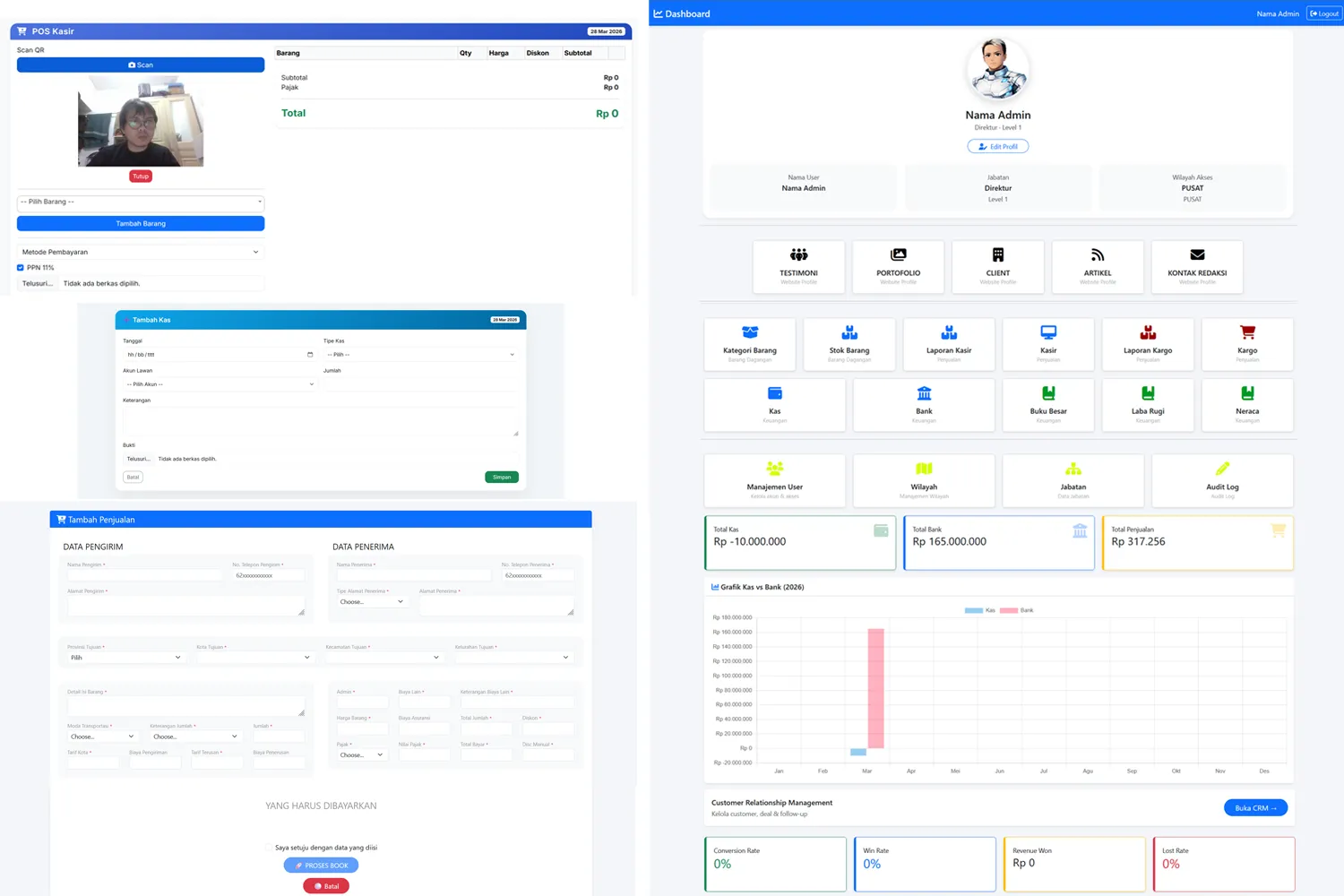This screenshot has height=896, width=1344.
Task: Open the Kasir monitor icon
Action: pyautogui.click(x=1048, y=332)
